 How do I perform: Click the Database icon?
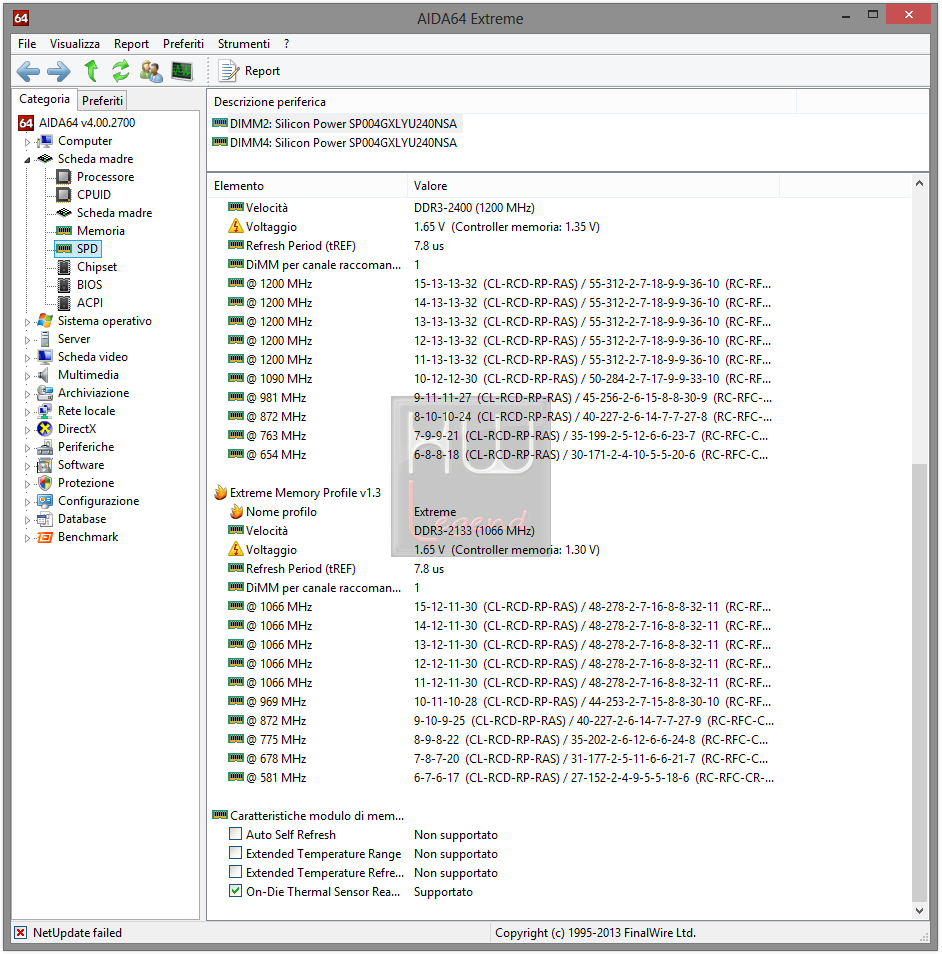[x=44, y=519]
